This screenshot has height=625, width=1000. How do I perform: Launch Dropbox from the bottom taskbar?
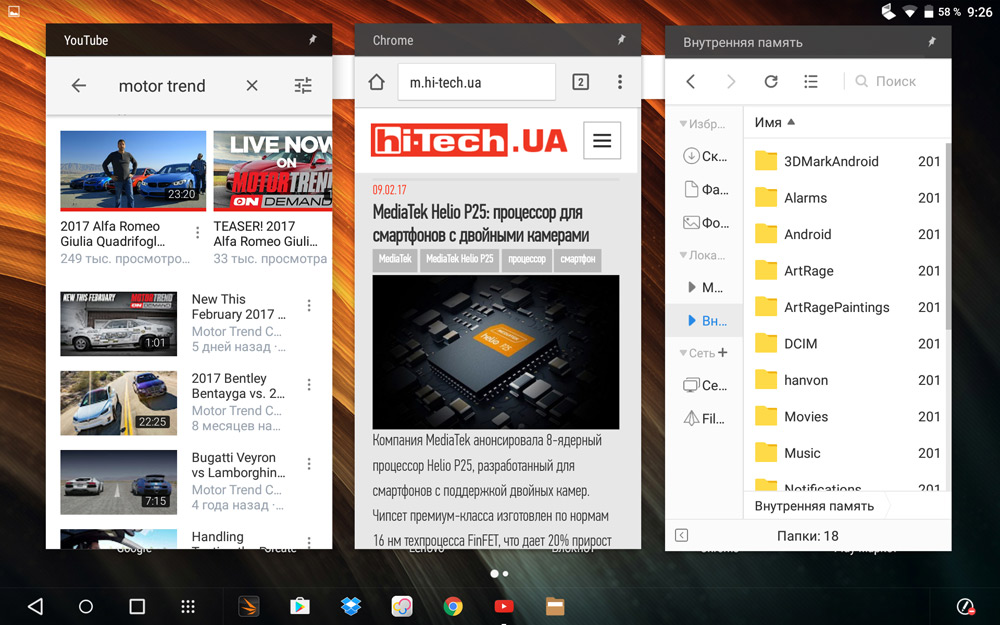[350, 606]
